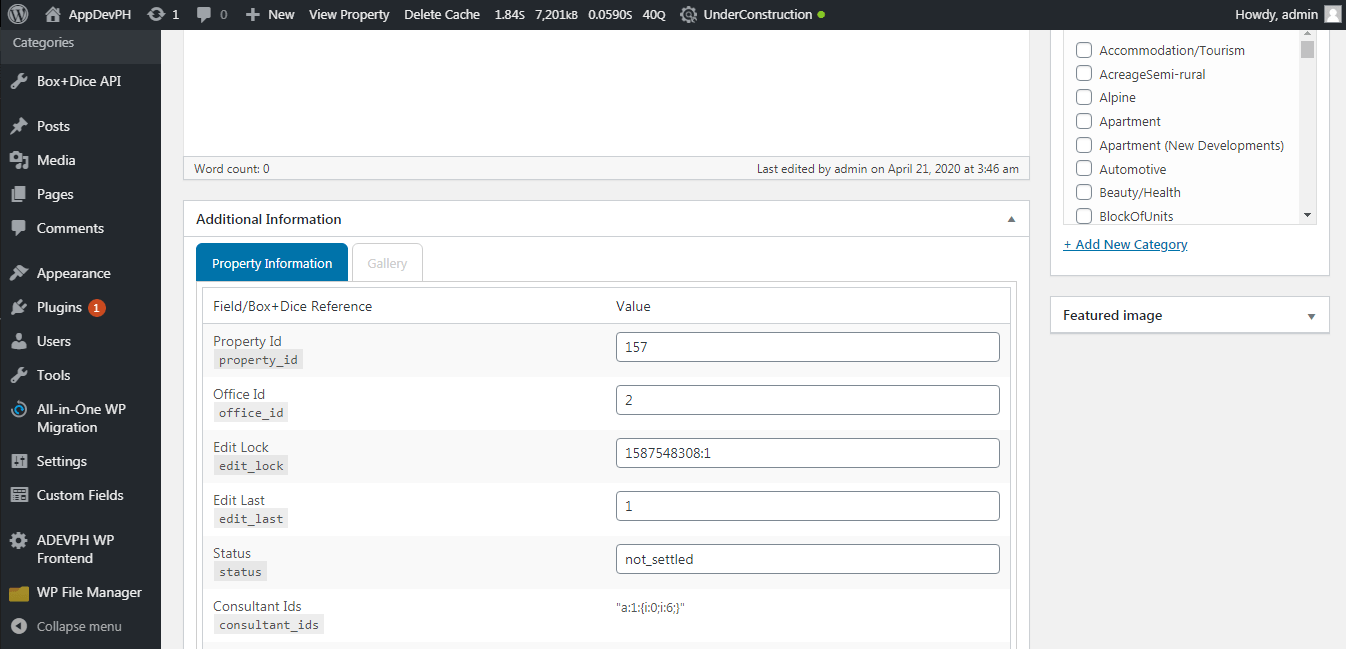Click the admin avatar icon

tap(1332, 14)
